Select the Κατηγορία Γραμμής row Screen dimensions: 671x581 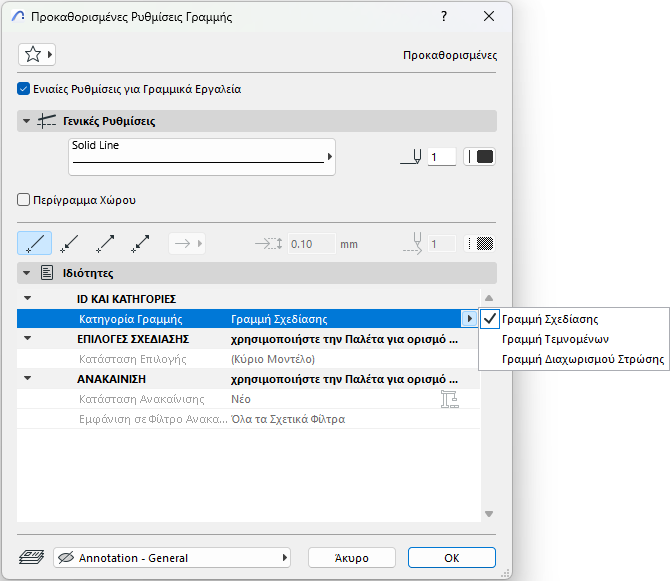click(x=248, y=319)
